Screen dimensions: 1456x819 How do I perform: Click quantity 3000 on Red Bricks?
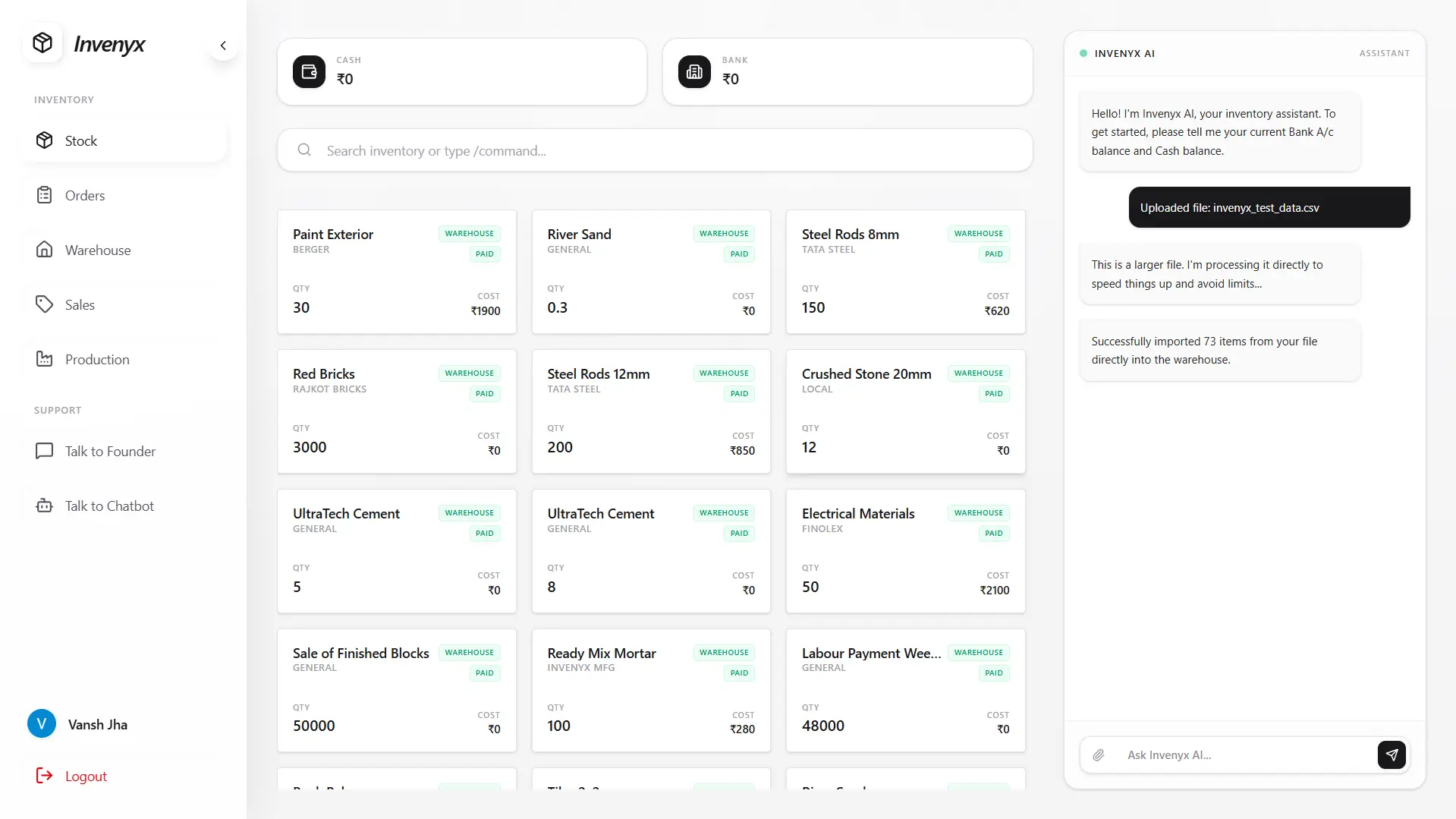click(310, 447)
